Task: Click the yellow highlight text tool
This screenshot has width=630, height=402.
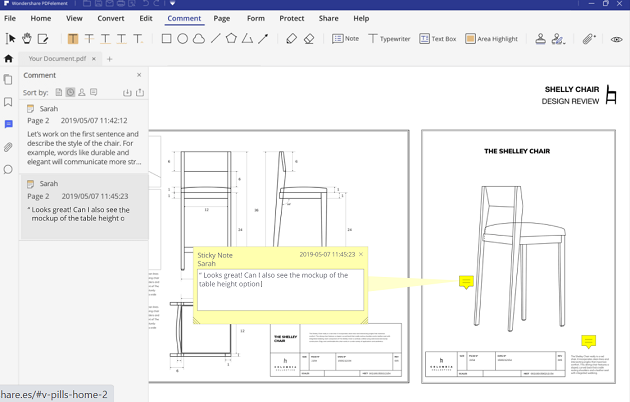Action: pos(73,39)
